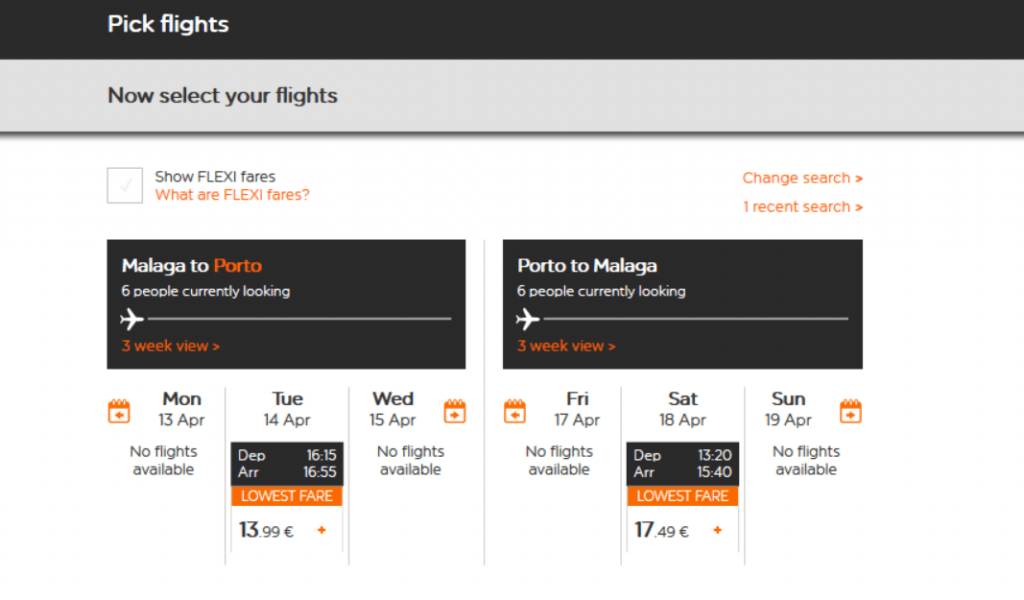Click next-day calendar icon beside Wed 15 Apr
The width and height of the screenshot is (1024, 600).
pos(455,411)
